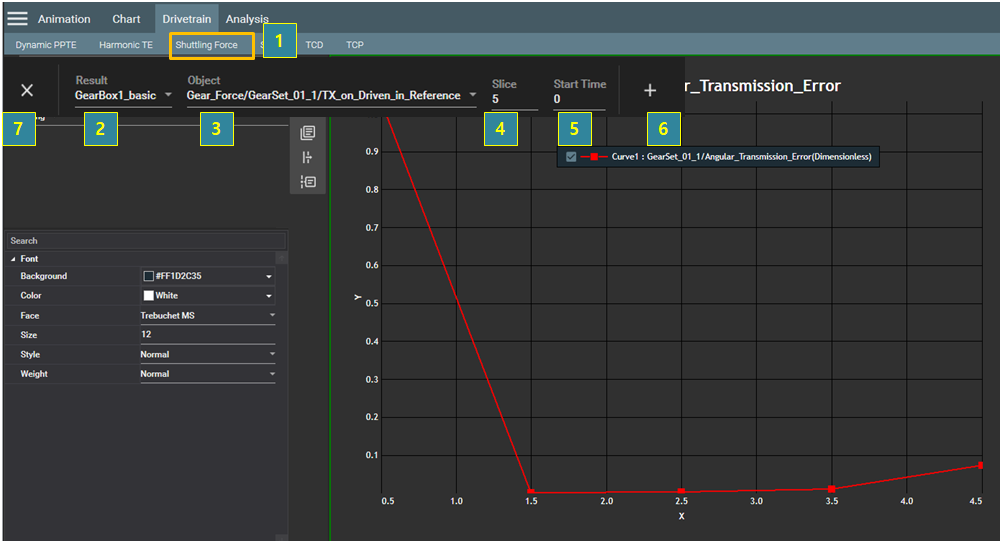Close the Shuttling Force panel with X
Image resolution: width=1001 pixels, height=541 pixels.
(x=27, y=90)
